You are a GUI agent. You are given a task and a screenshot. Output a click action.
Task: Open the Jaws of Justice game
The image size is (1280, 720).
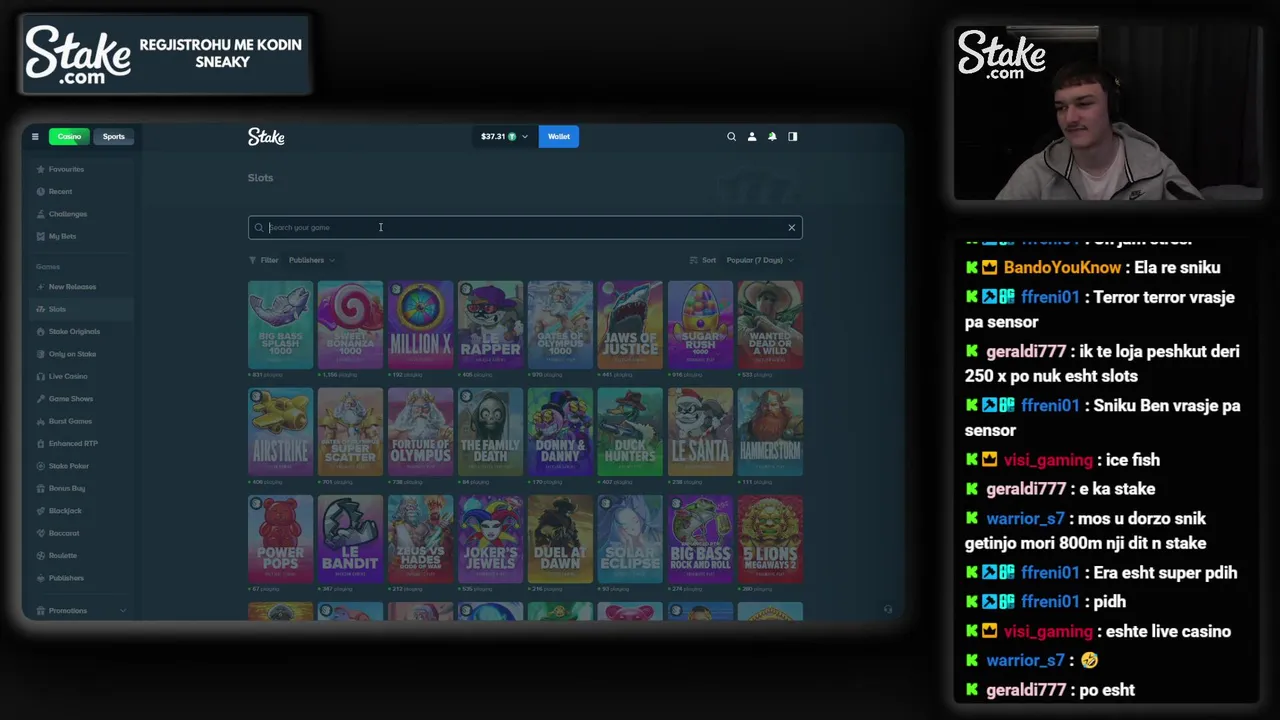(x=630, y=325)
